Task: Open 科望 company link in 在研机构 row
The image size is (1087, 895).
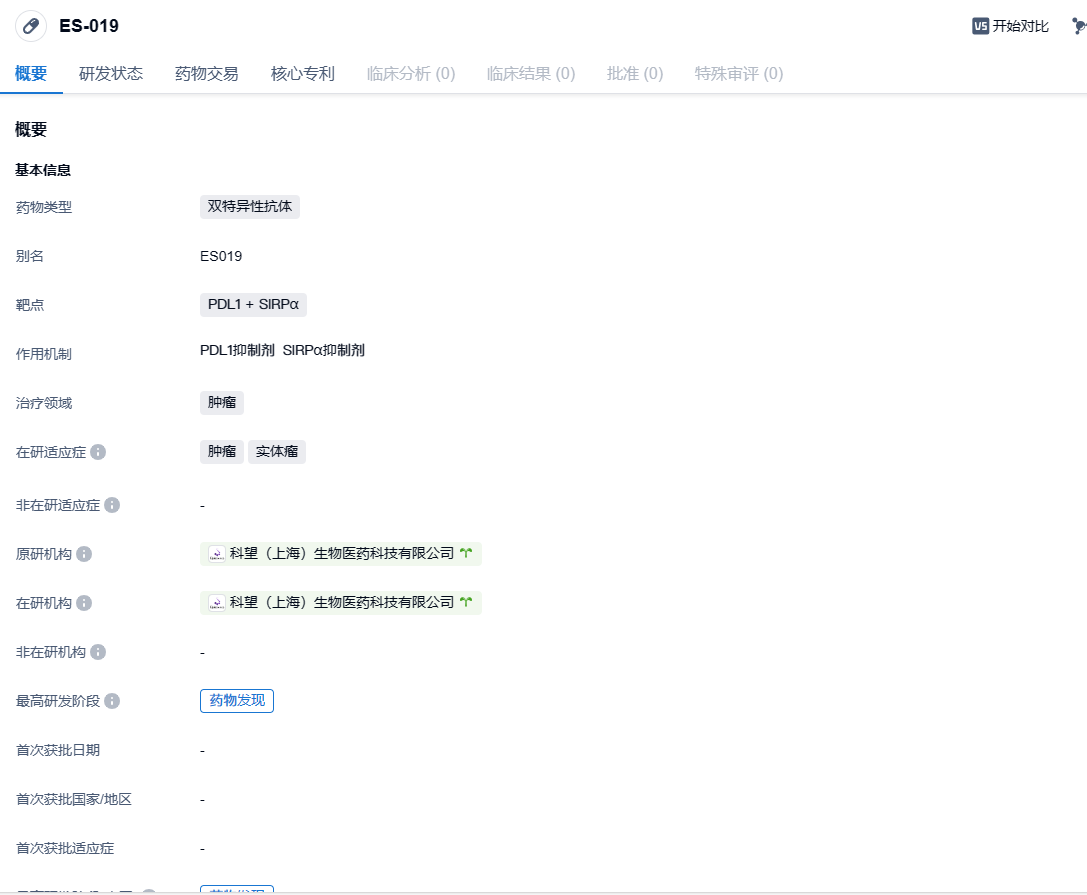Action: click(341, 603)
